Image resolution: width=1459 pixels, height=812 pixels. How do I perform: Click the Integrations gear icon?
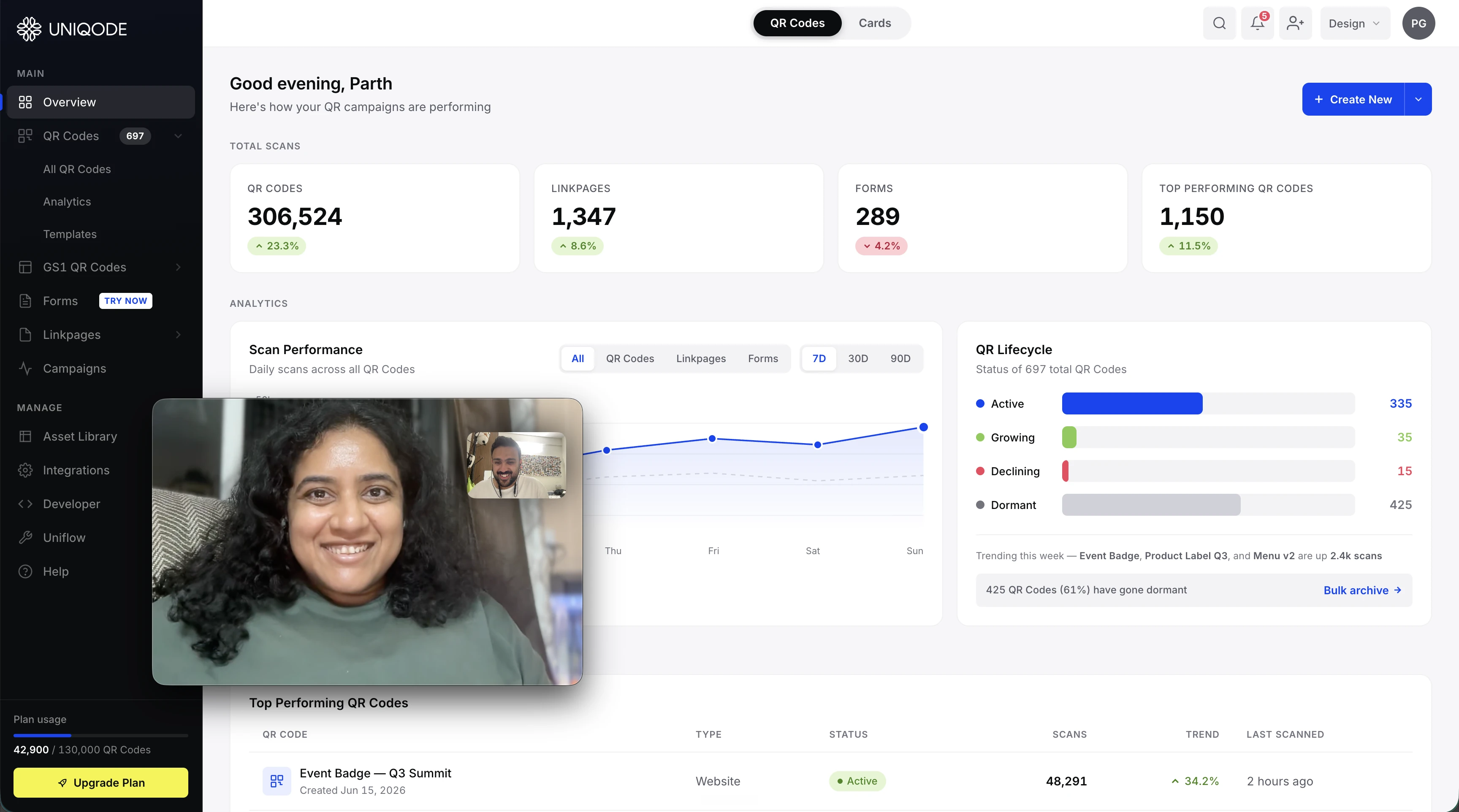[x=25, y=470]
